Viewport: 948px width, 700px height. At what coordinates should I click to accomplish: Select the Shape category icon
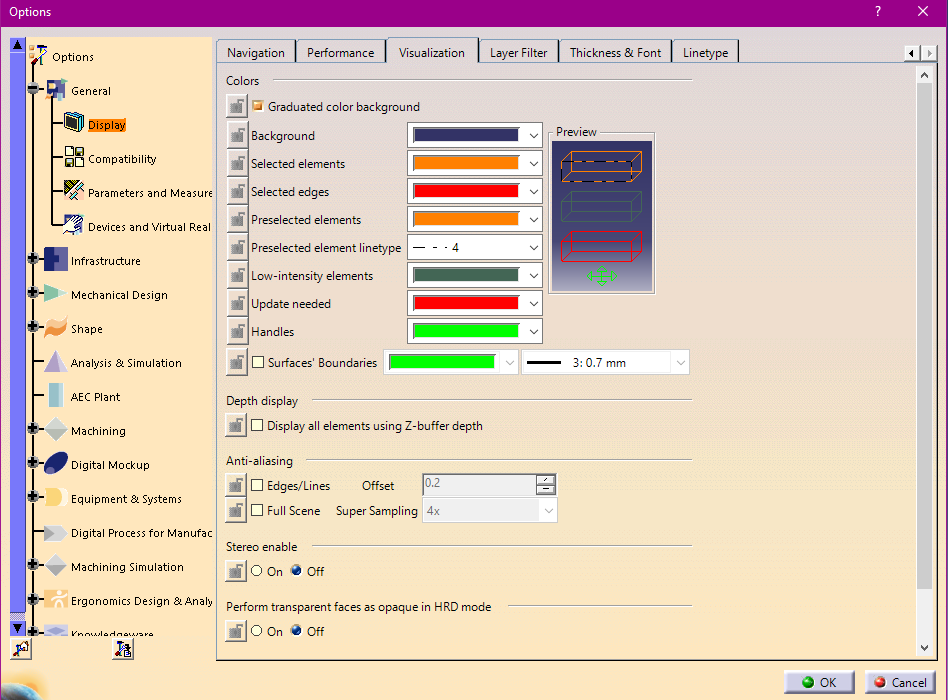coord(56,327)
